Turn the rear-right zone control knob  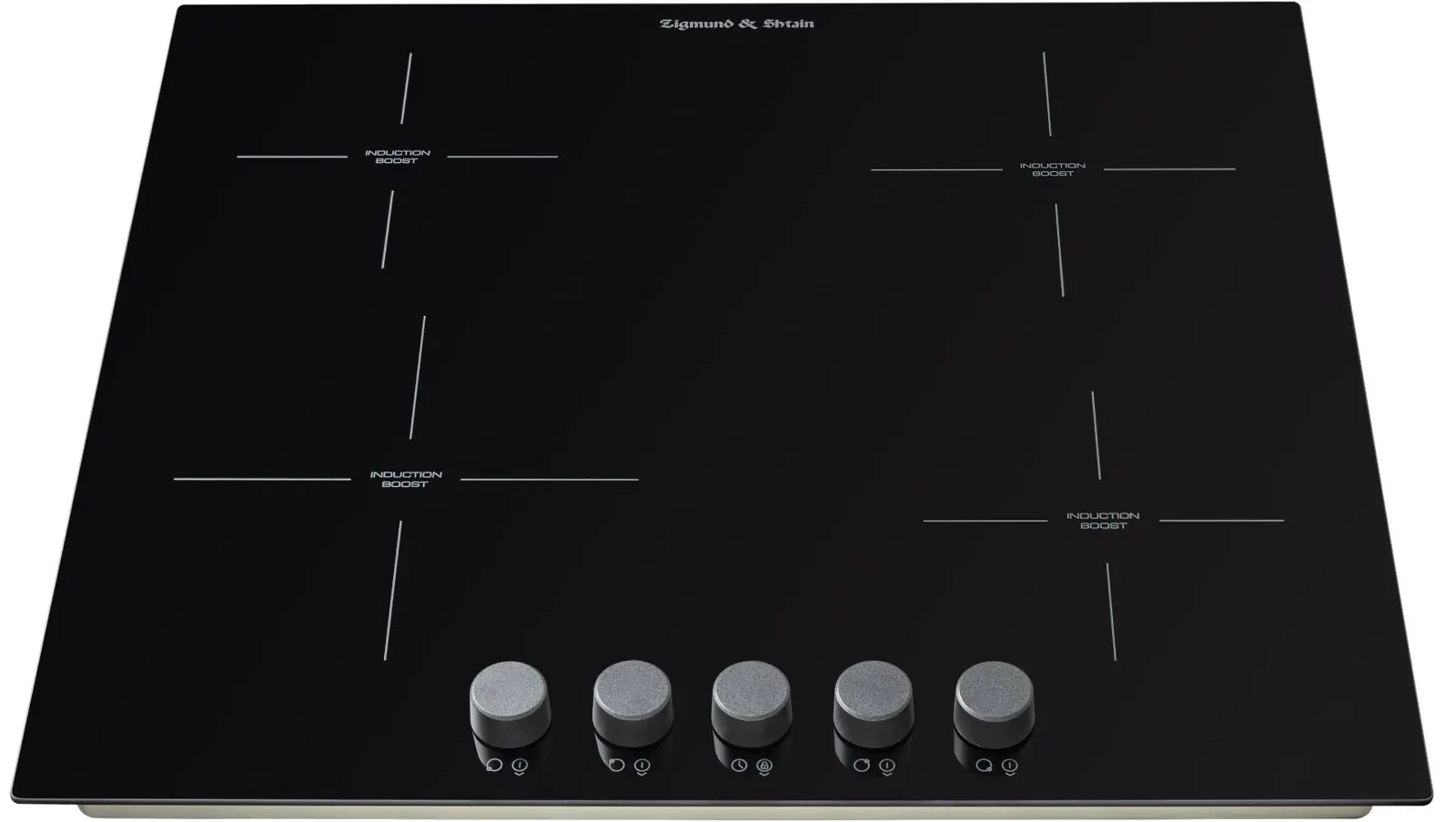pos(873,703)
